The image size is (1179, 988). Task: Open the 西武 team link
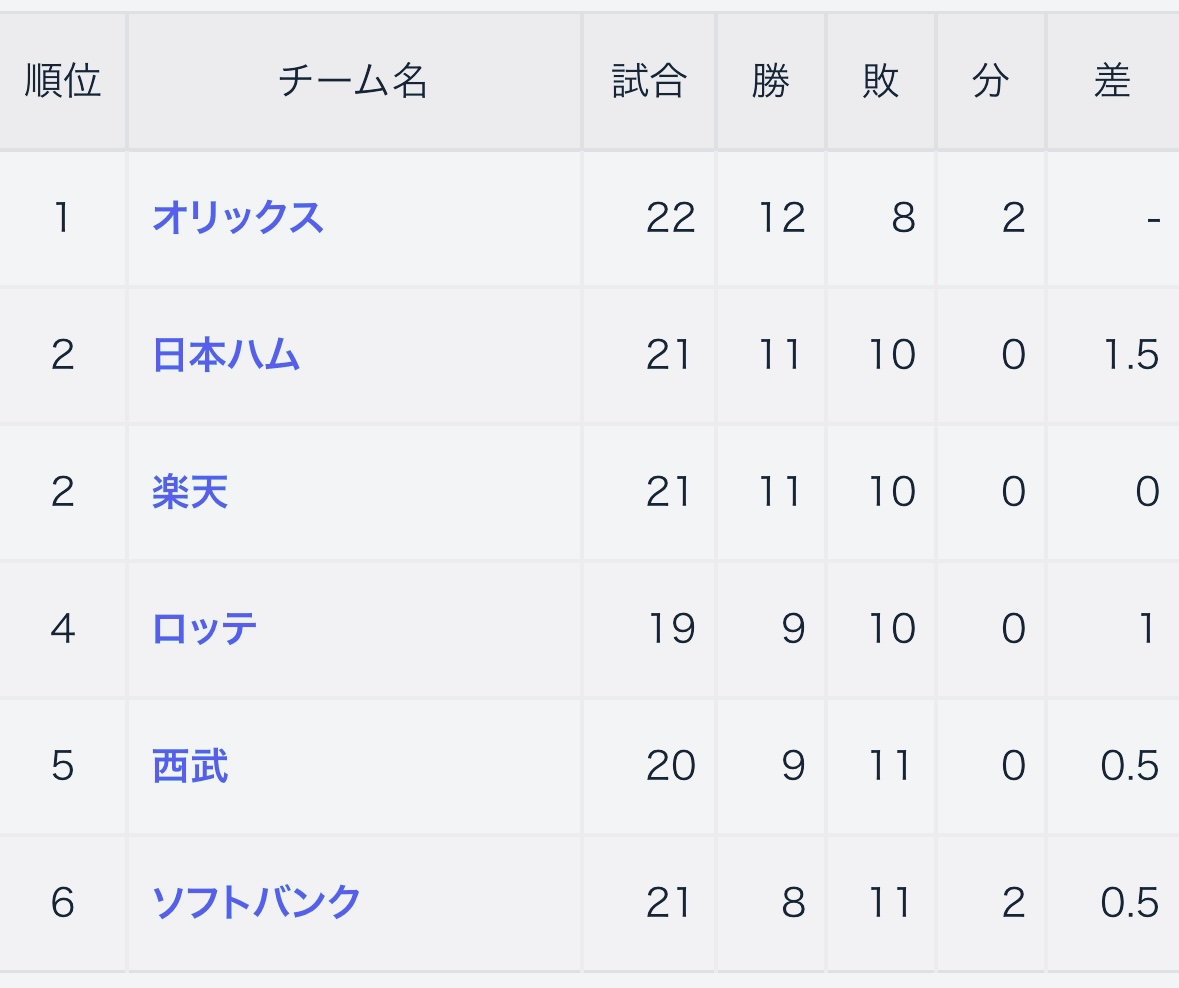pos(189,765)
